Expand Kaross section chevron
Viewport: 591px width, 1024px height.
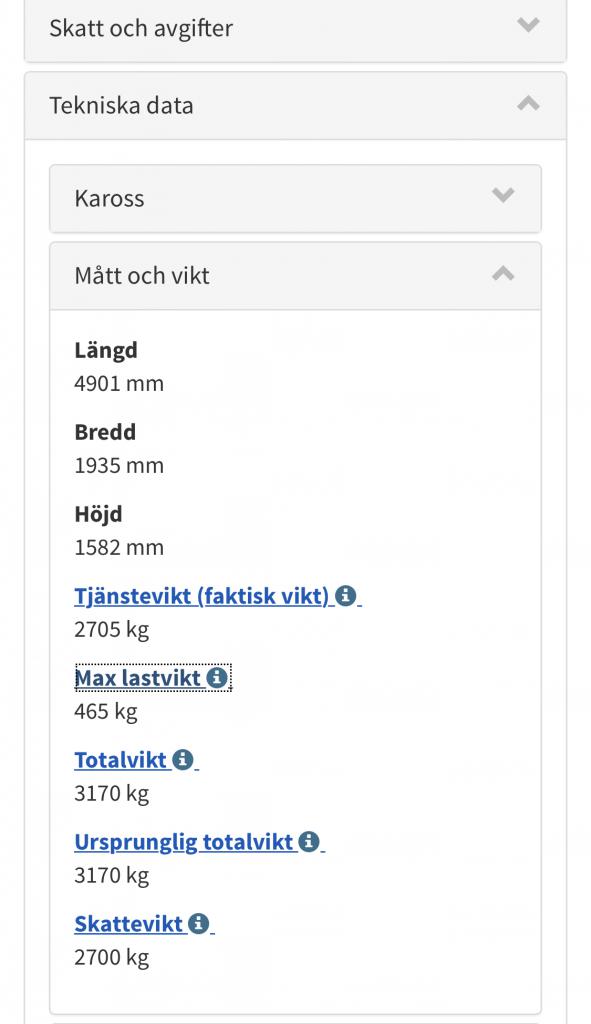click(503, 195)
